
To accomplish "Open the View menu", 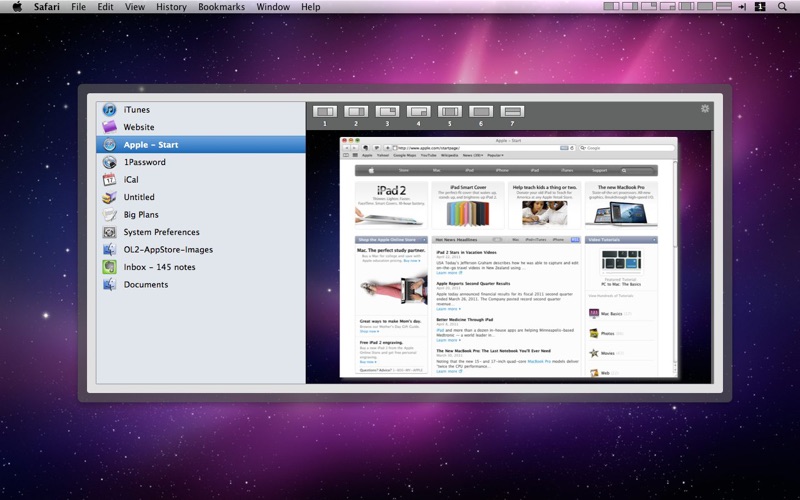I will [135, 7].
